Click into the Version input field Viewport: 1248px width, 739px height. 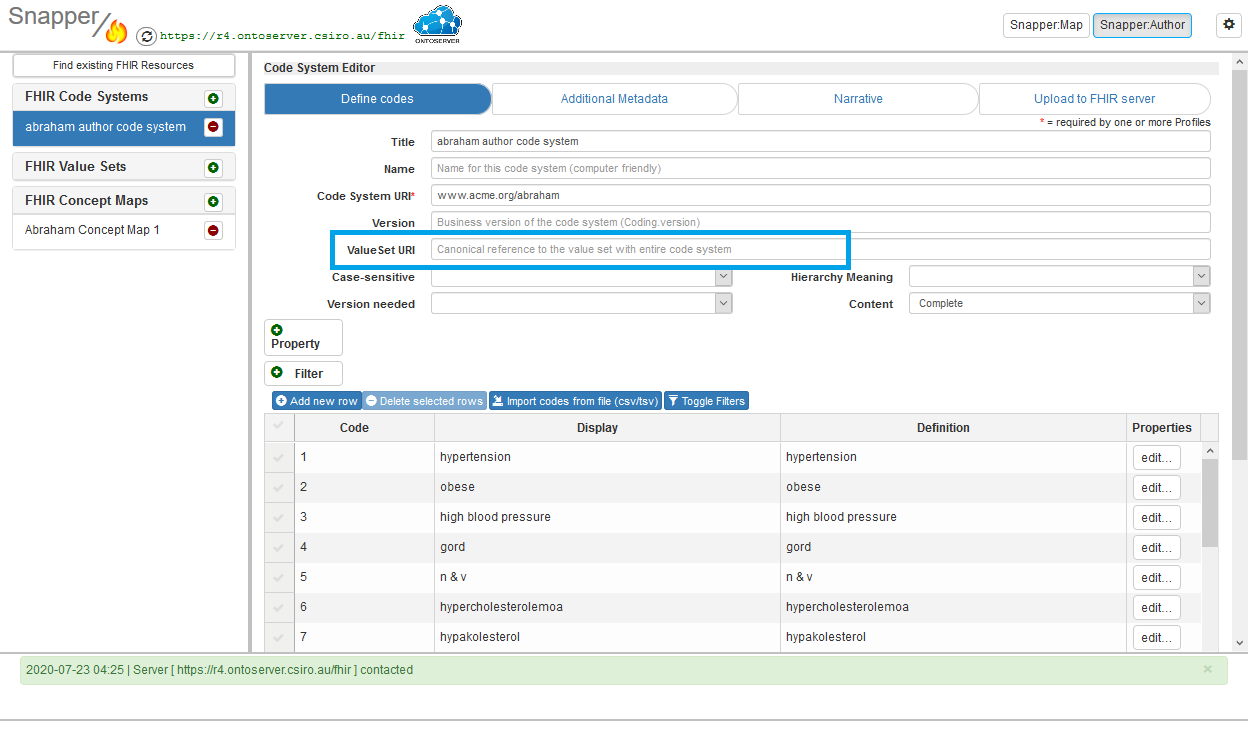tap(820, 222)
